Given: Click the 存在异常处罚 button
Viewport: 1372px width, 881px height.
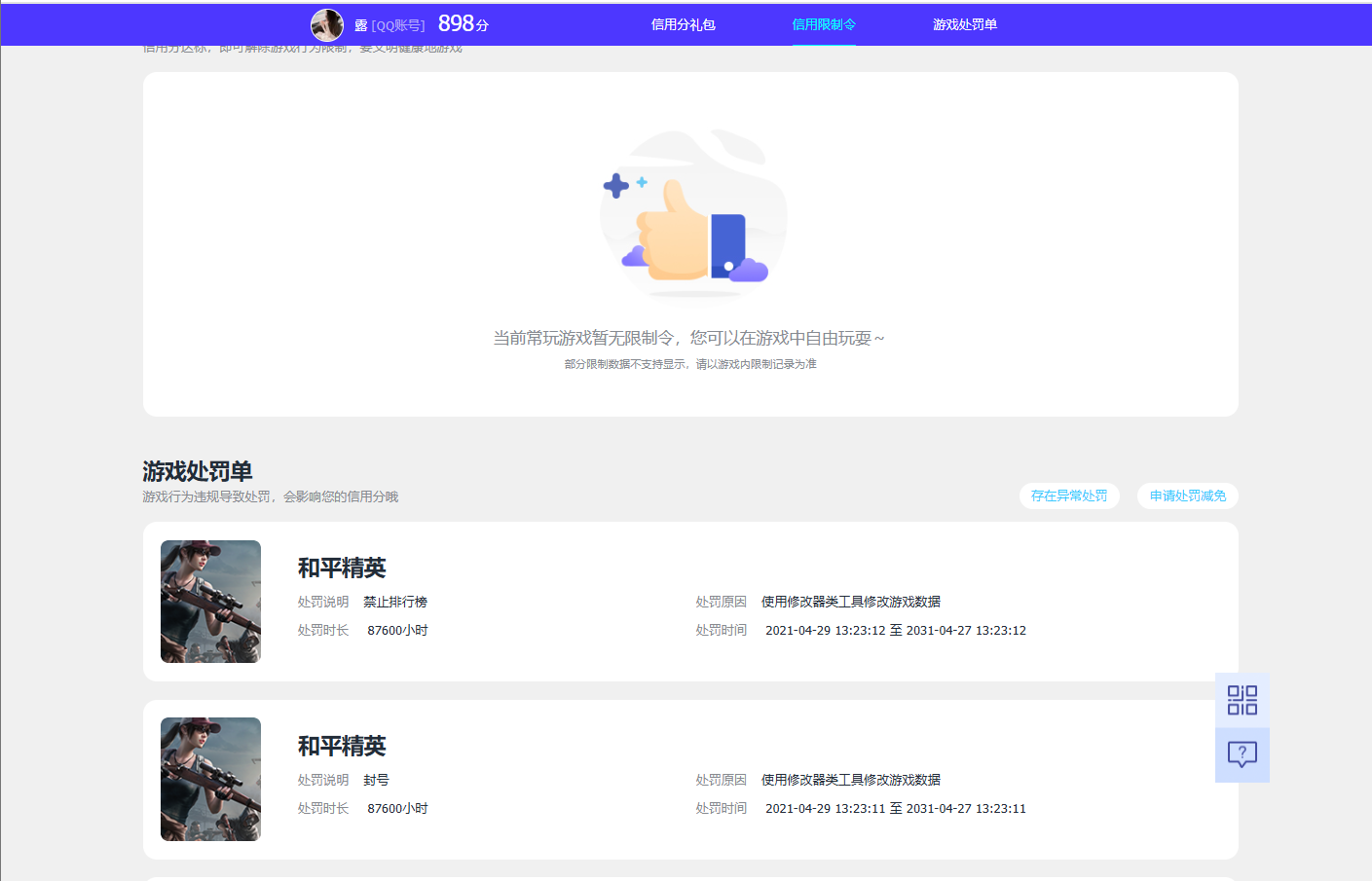Looking at the screenshot, I should tap(1069, 496).
